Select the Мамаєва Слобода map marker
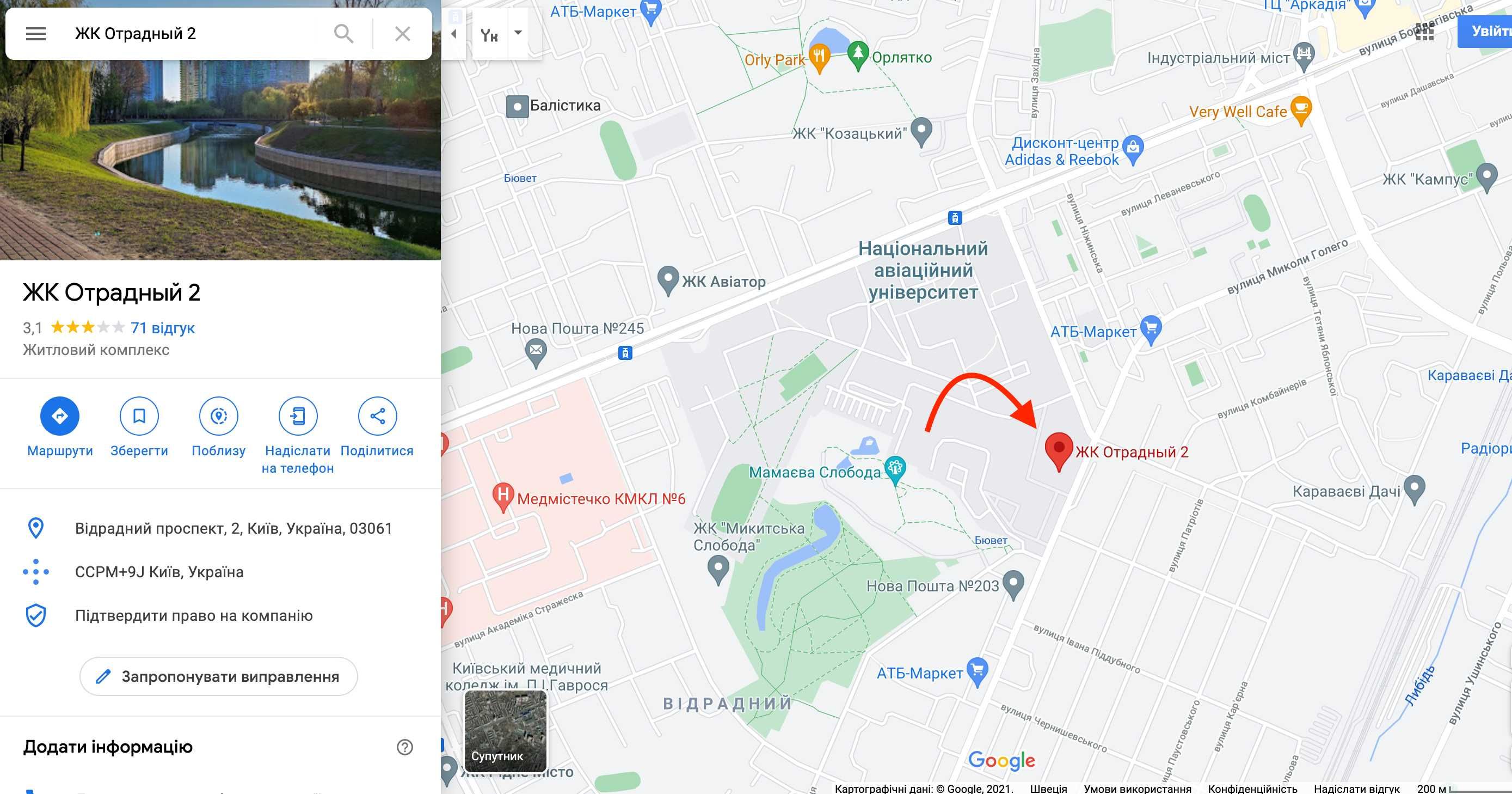This screenshot has height=794, width=1512. [895, 469]
